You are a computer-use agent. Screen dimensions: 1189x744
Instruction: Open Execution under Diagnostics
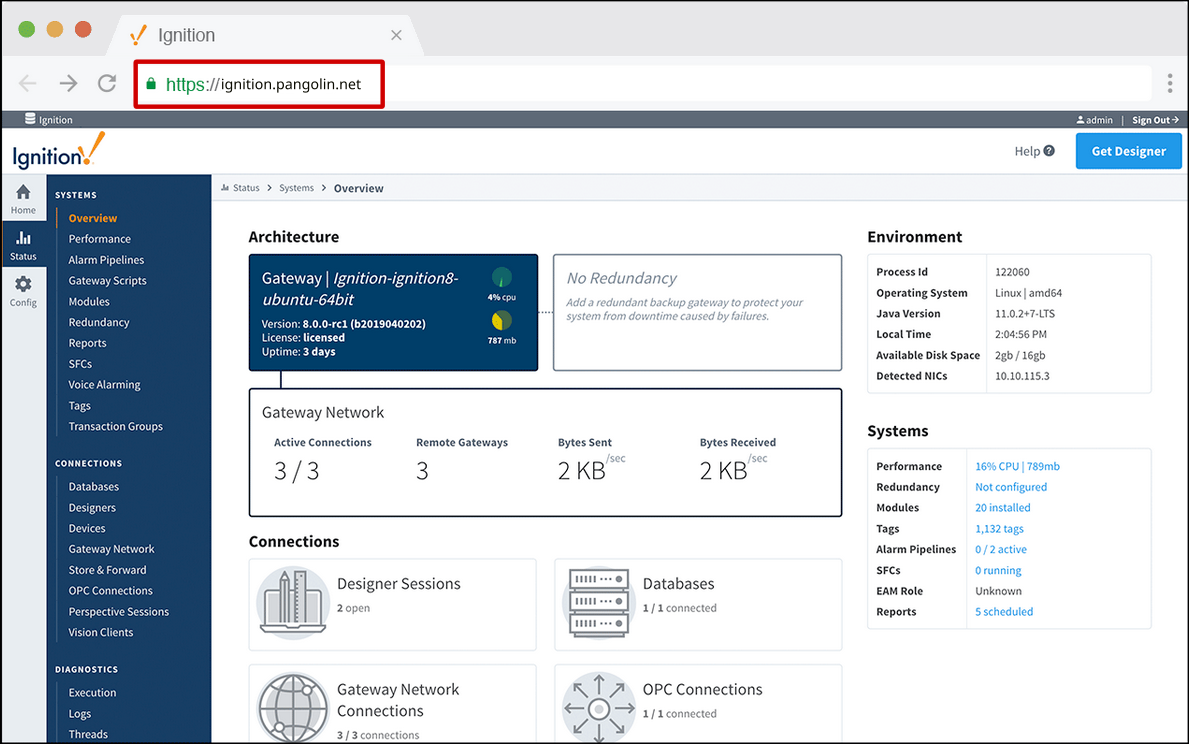coord(93,692)
